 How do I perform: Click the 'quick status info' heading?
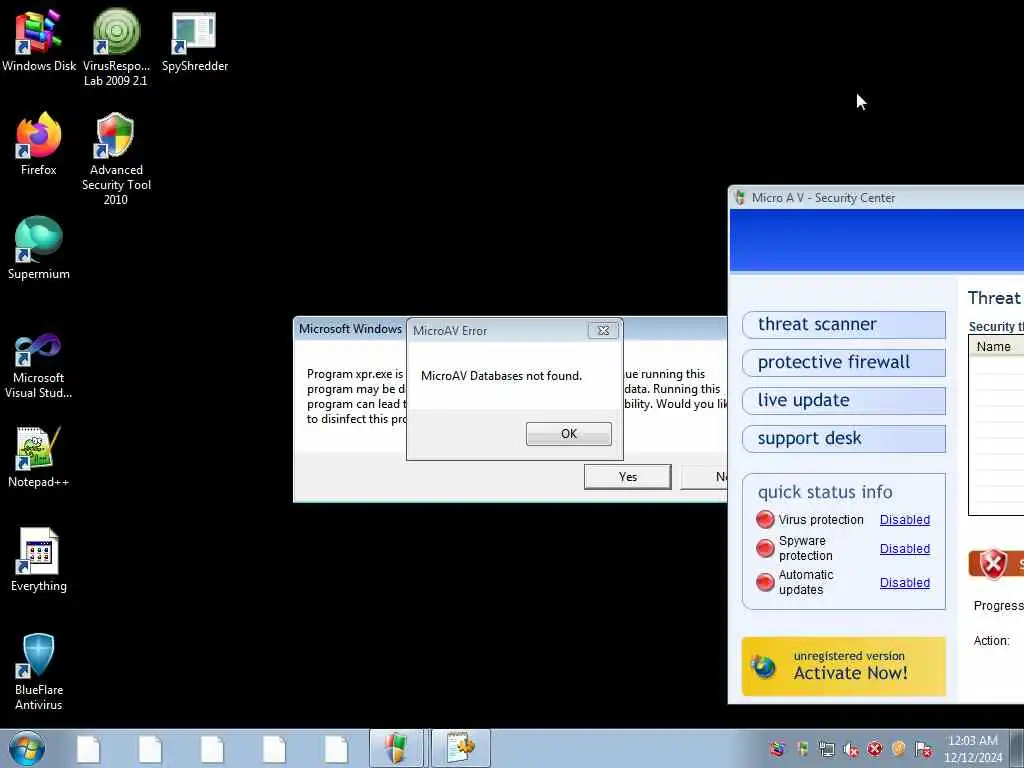[x=825, y=492]
